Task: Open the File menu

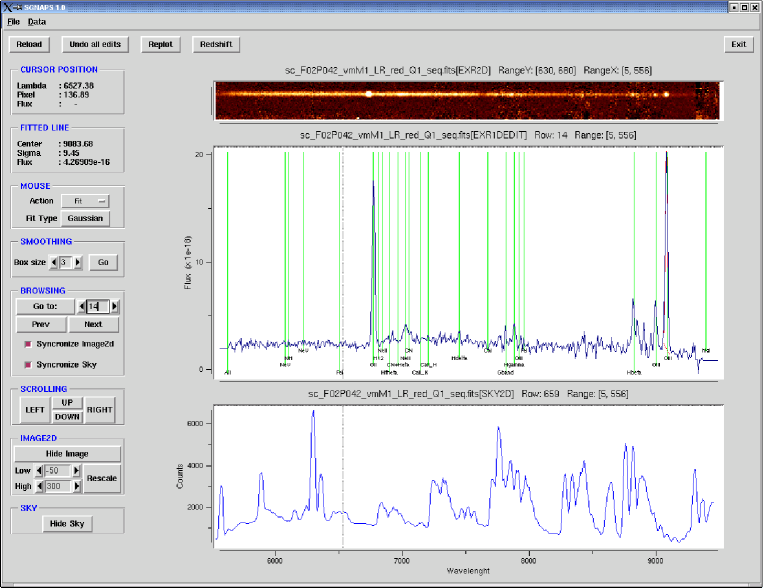Action: [13, 21]
